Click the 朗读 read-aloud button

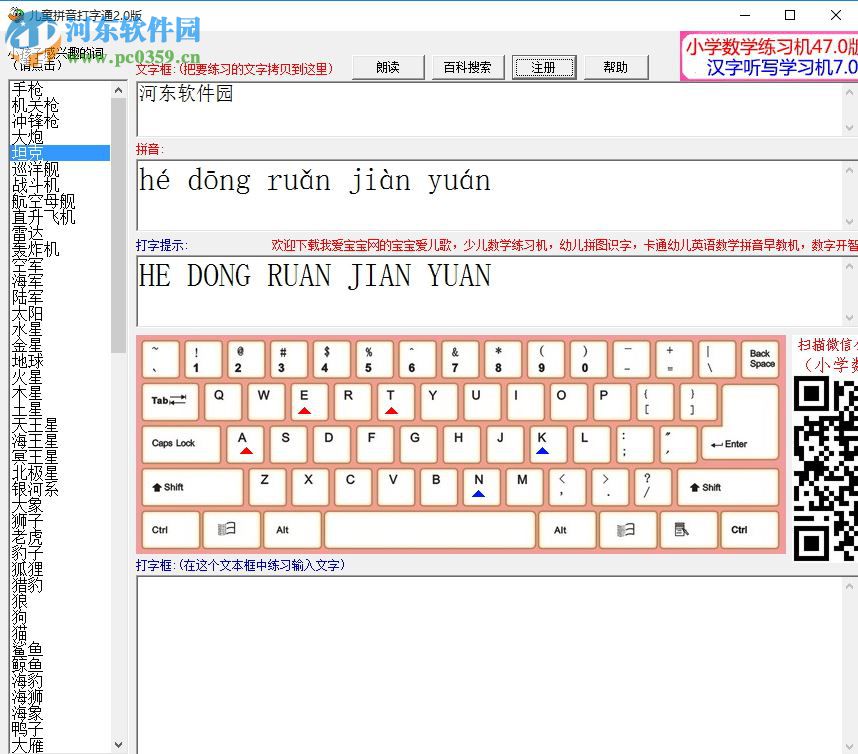[x=389, y=67]
